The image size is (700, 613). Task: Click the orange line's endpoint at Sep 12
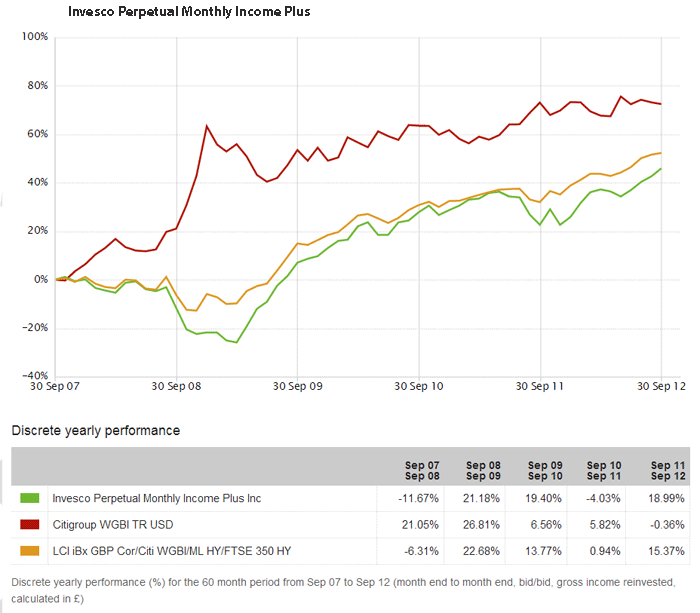[661, 153]
